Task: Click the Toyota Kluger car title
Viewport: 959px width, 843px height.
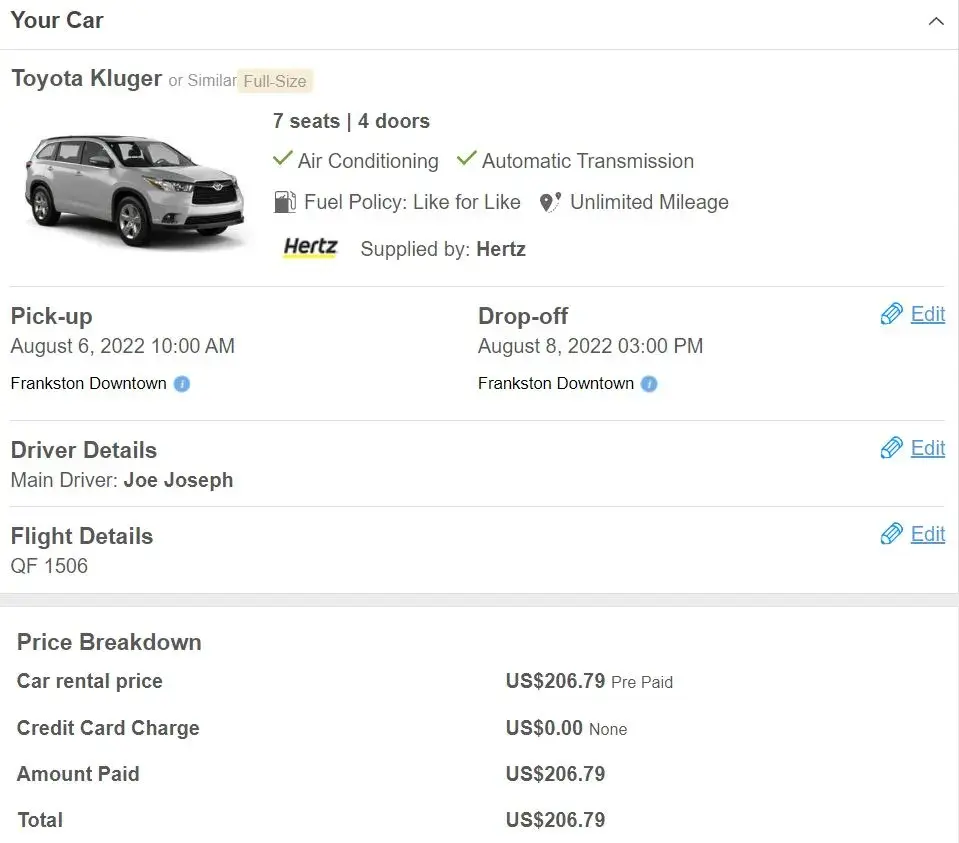Action: [x=86, y=79]
